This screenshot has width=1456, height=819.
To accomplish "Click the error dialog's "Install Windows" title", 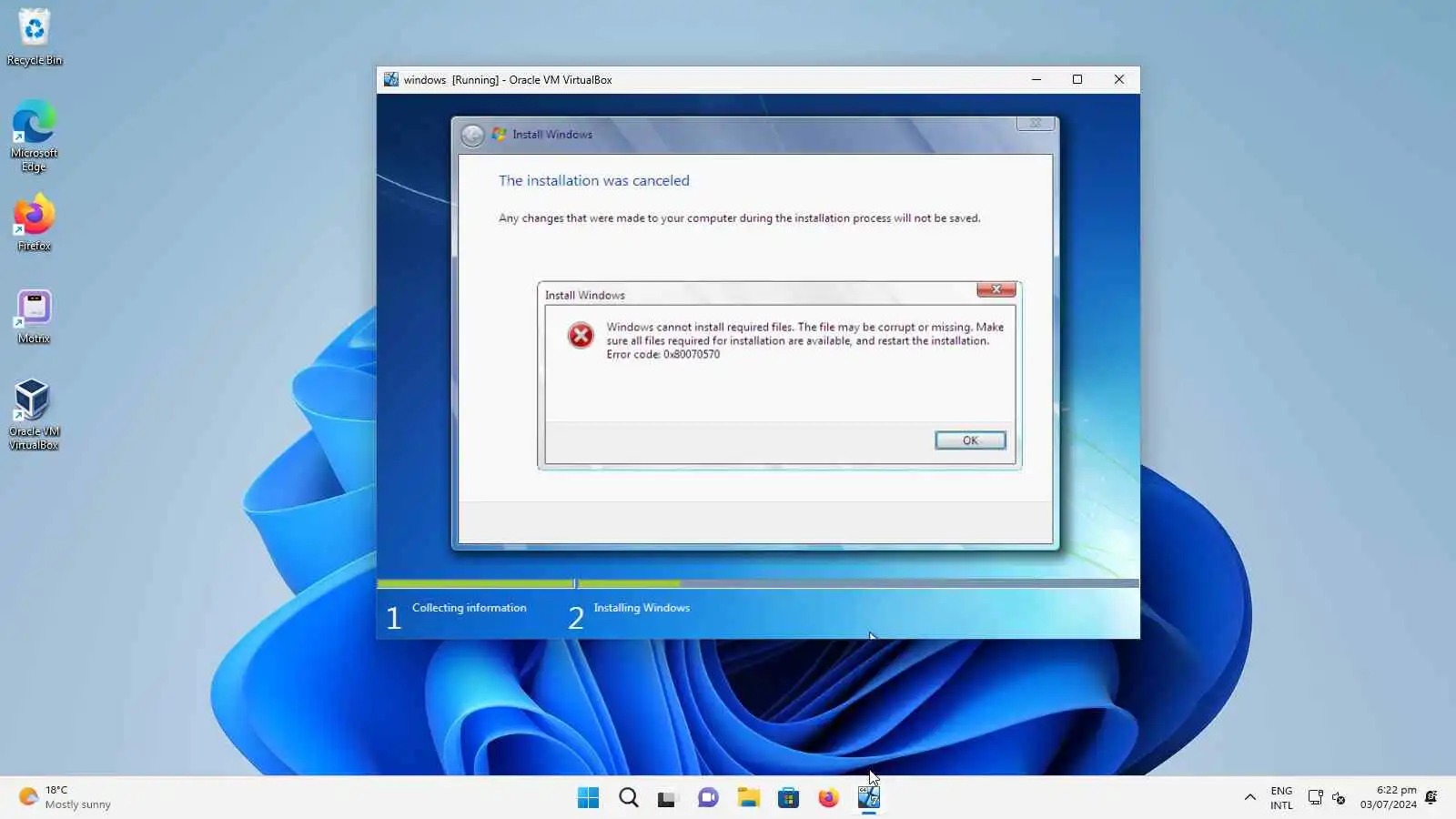I will pos(584,296).
